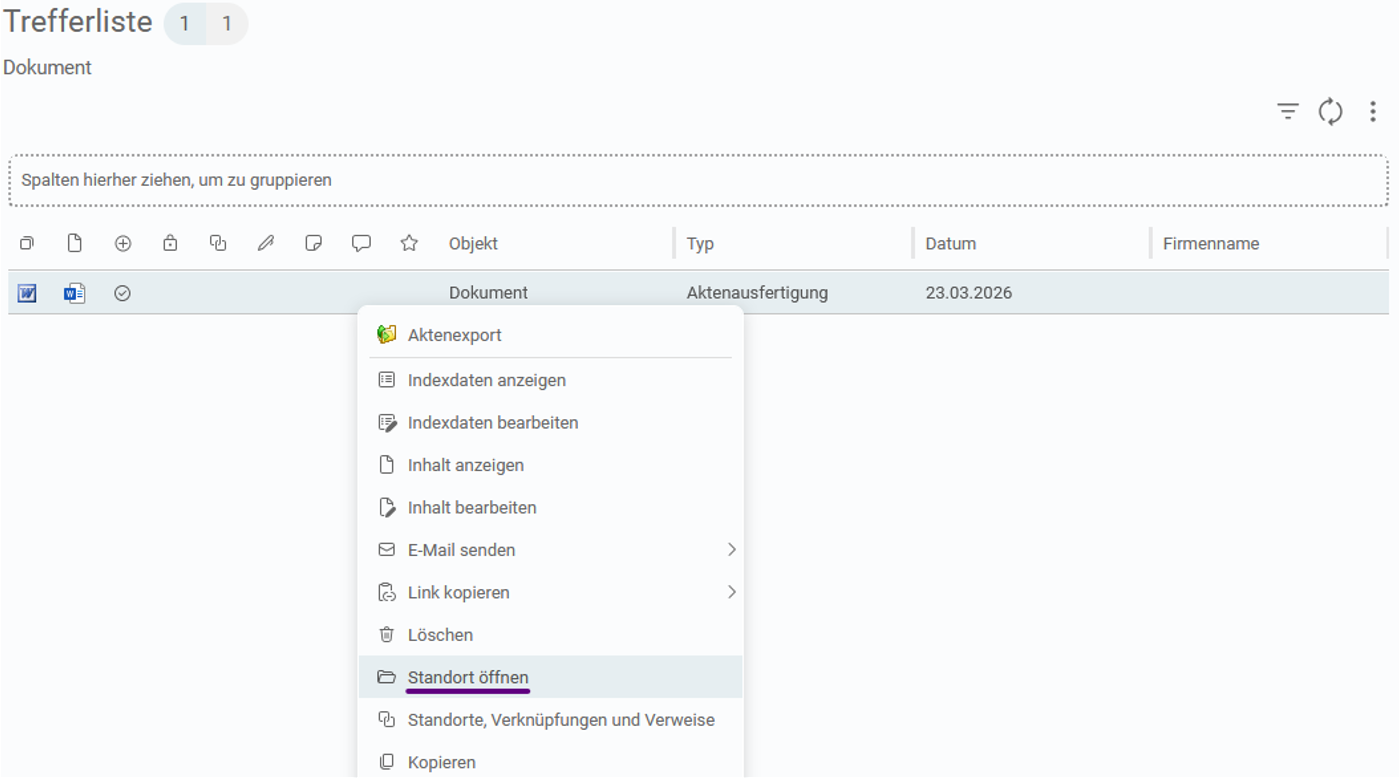
Task: Click the Word icon in the Dokument row
Action: coord(27,293)
